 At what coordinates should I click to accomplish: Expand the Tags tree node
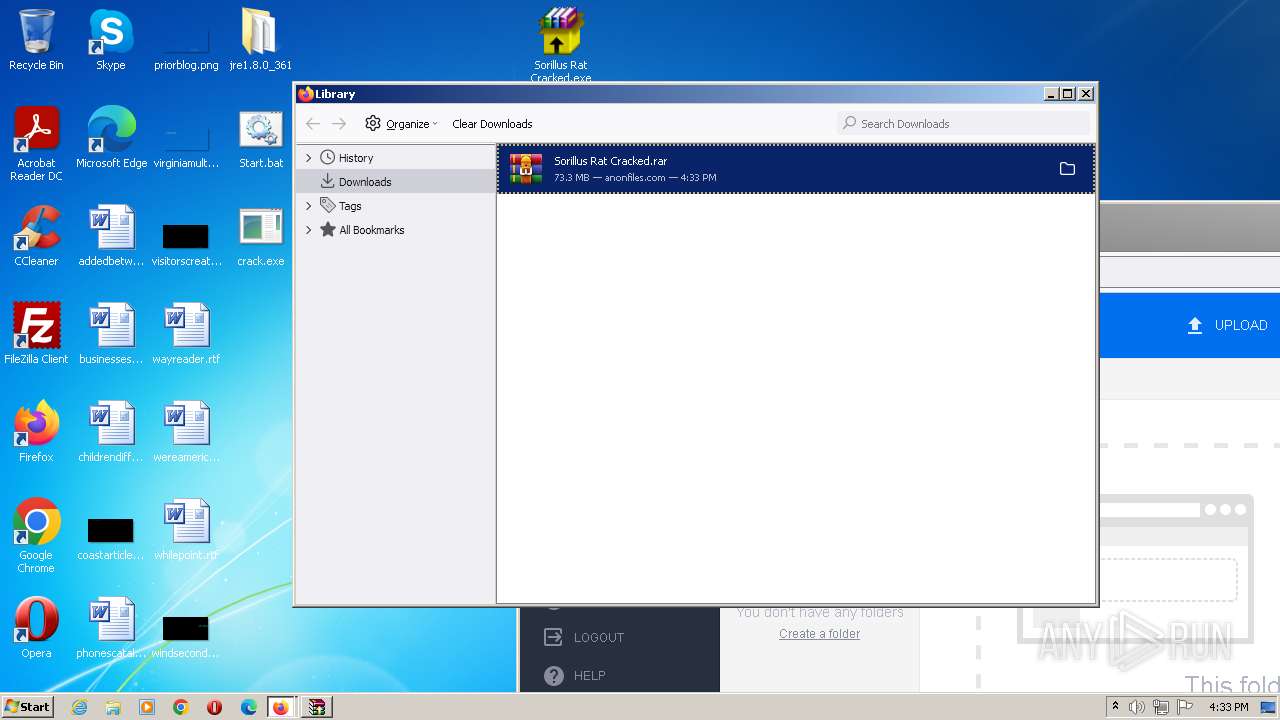308,206
